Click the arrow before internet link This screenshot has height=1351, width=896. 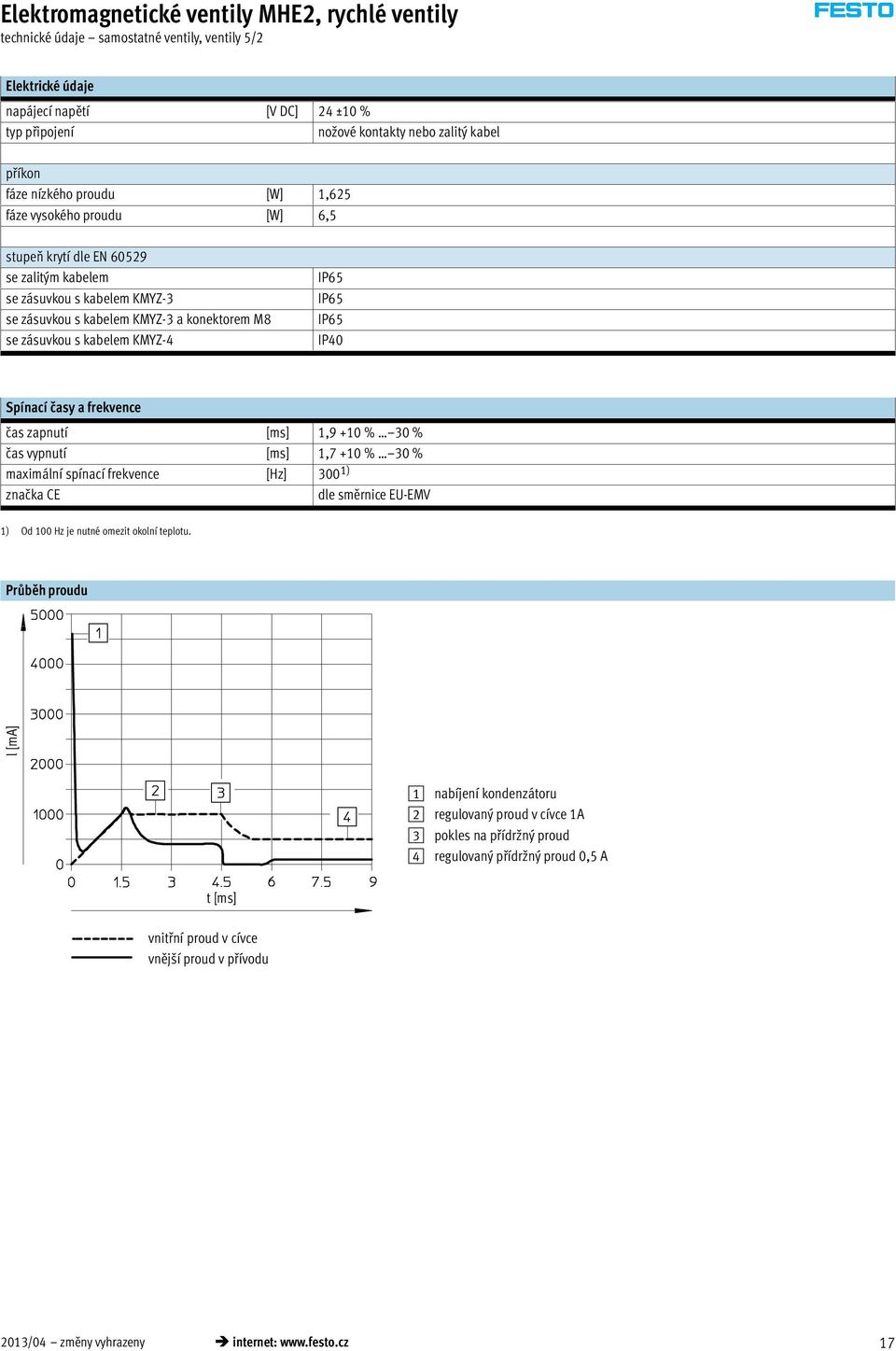222,1342
